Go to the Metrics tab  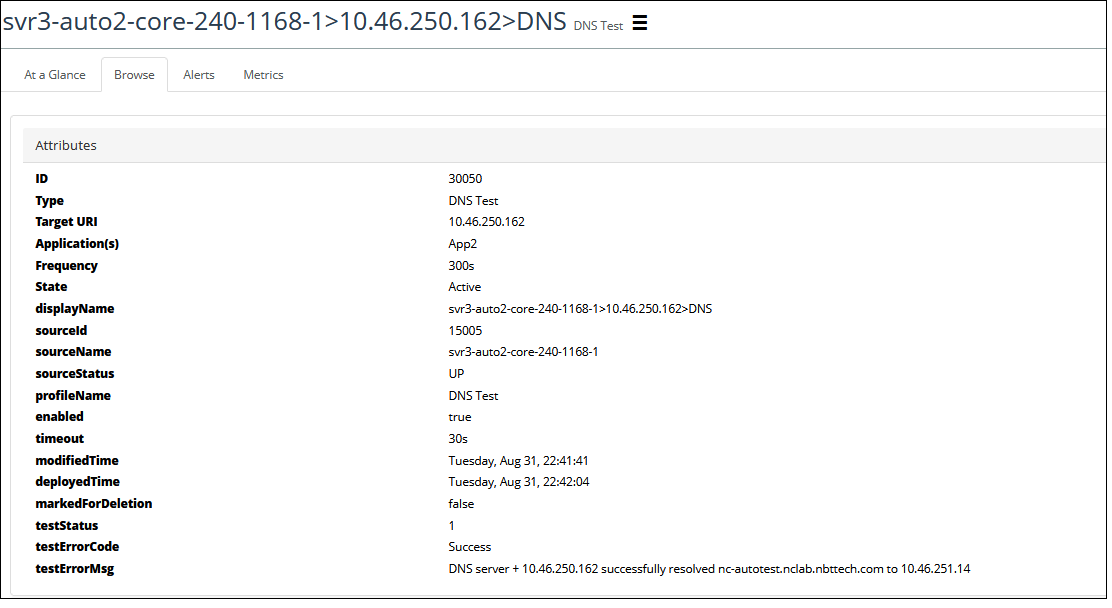[263, 75]
